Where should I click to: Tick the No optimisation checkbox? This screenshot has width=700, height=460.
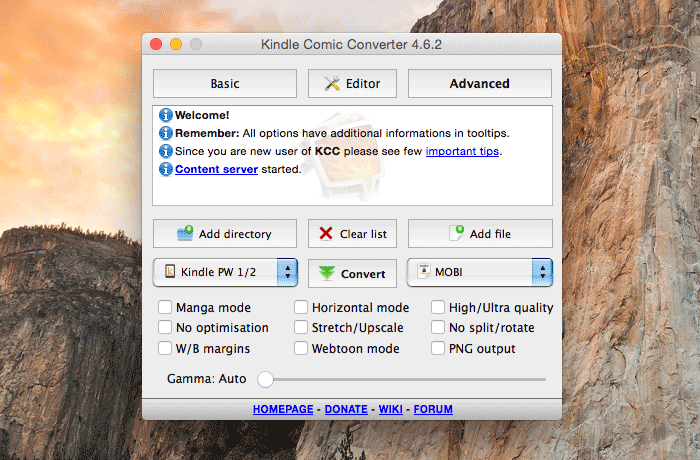165,327
